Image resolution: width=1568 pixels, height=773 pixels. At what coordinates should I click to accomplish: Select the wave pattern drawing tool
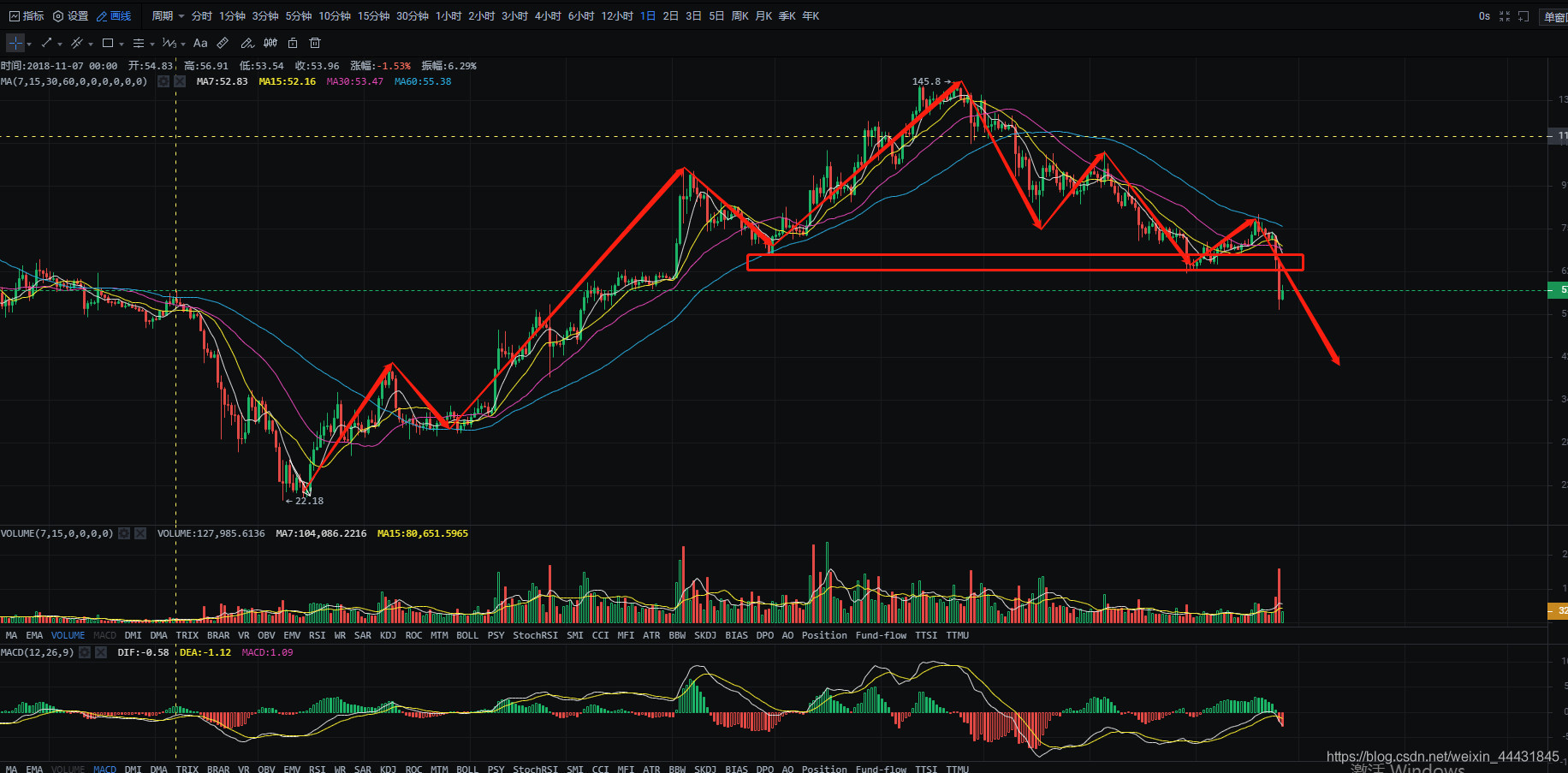(169, 43)
